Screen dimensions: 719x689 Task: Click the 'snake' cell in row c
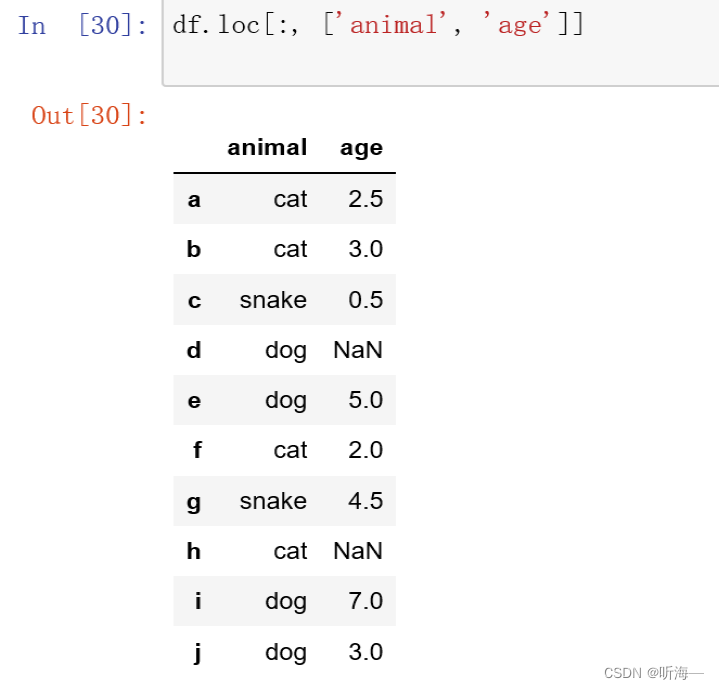click(273, 300)
